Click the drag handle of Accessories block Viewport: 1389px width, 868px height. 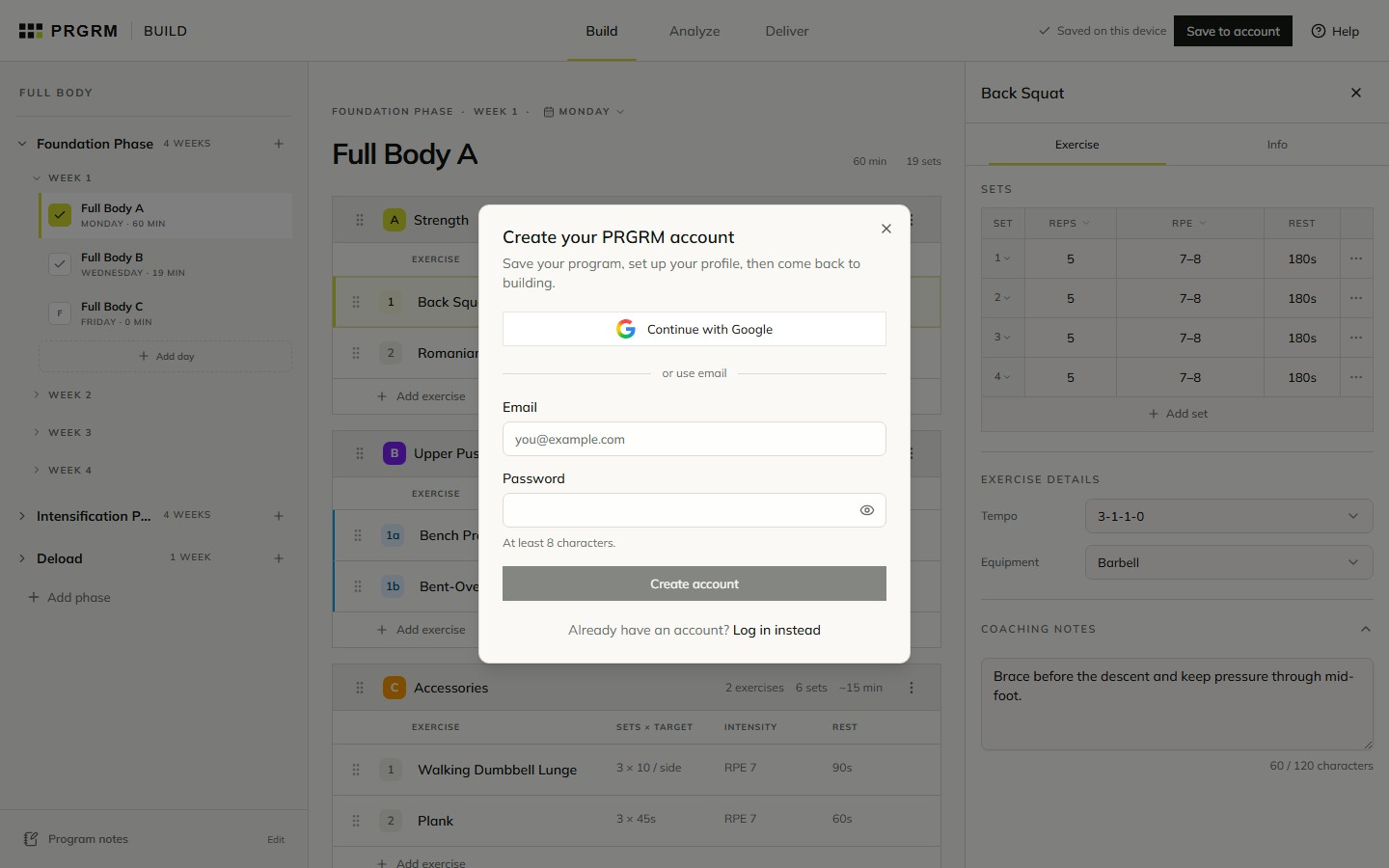tap(360, 688)
